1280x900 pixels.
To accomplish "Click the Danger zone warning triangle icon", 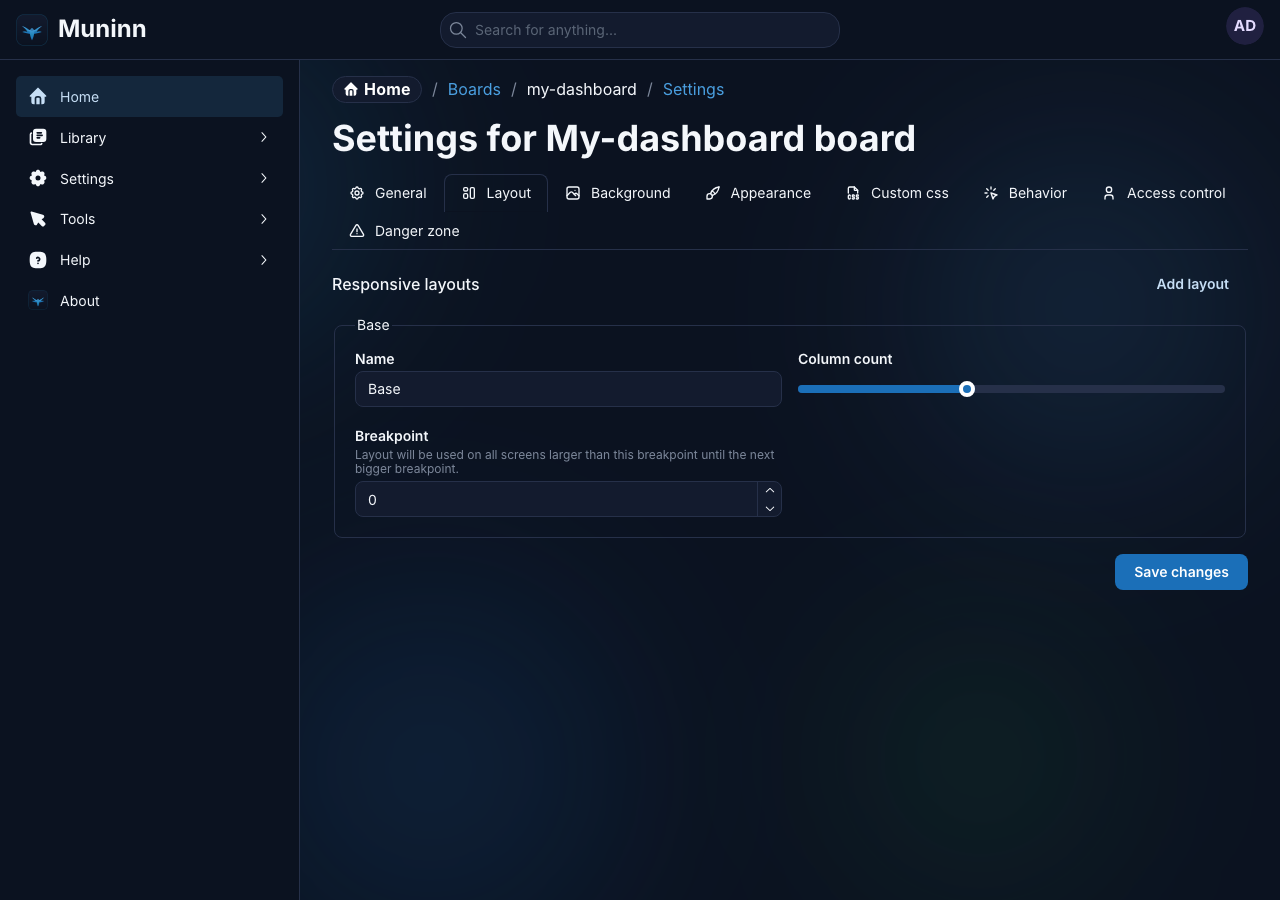I will coord(357,231).
